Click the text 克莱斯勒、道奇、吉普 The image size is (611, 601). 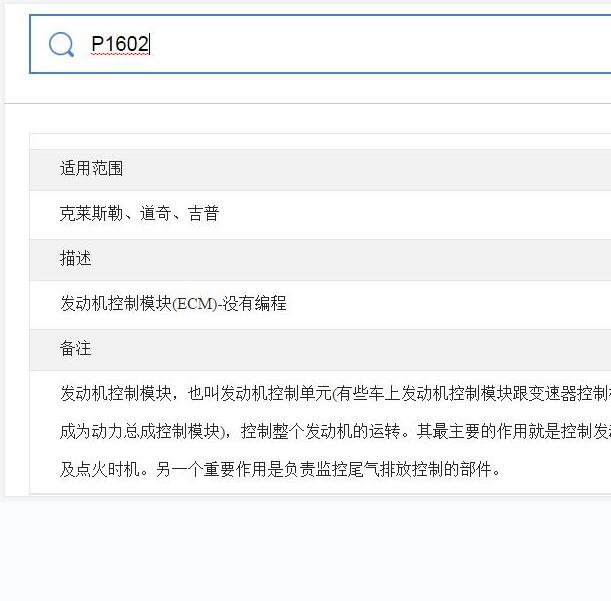139,213
